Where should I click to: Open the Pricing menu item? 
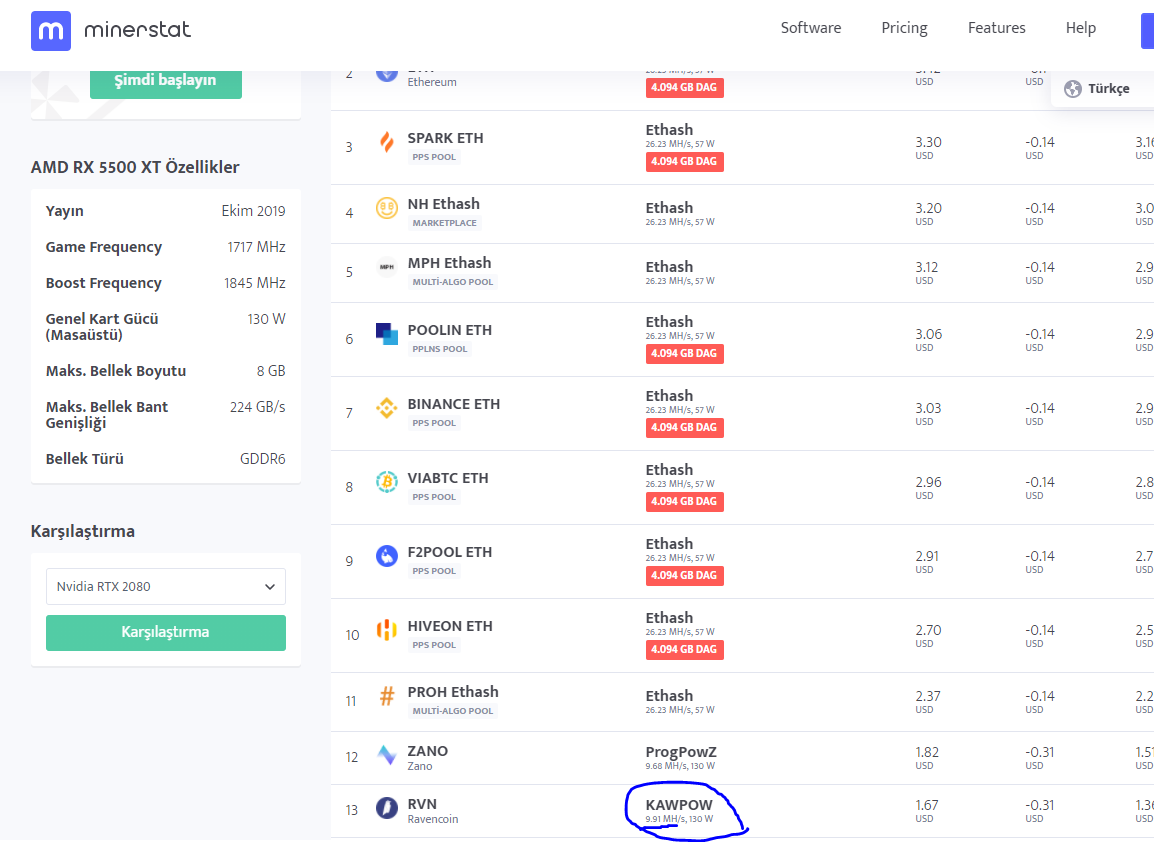click(904, 28)
